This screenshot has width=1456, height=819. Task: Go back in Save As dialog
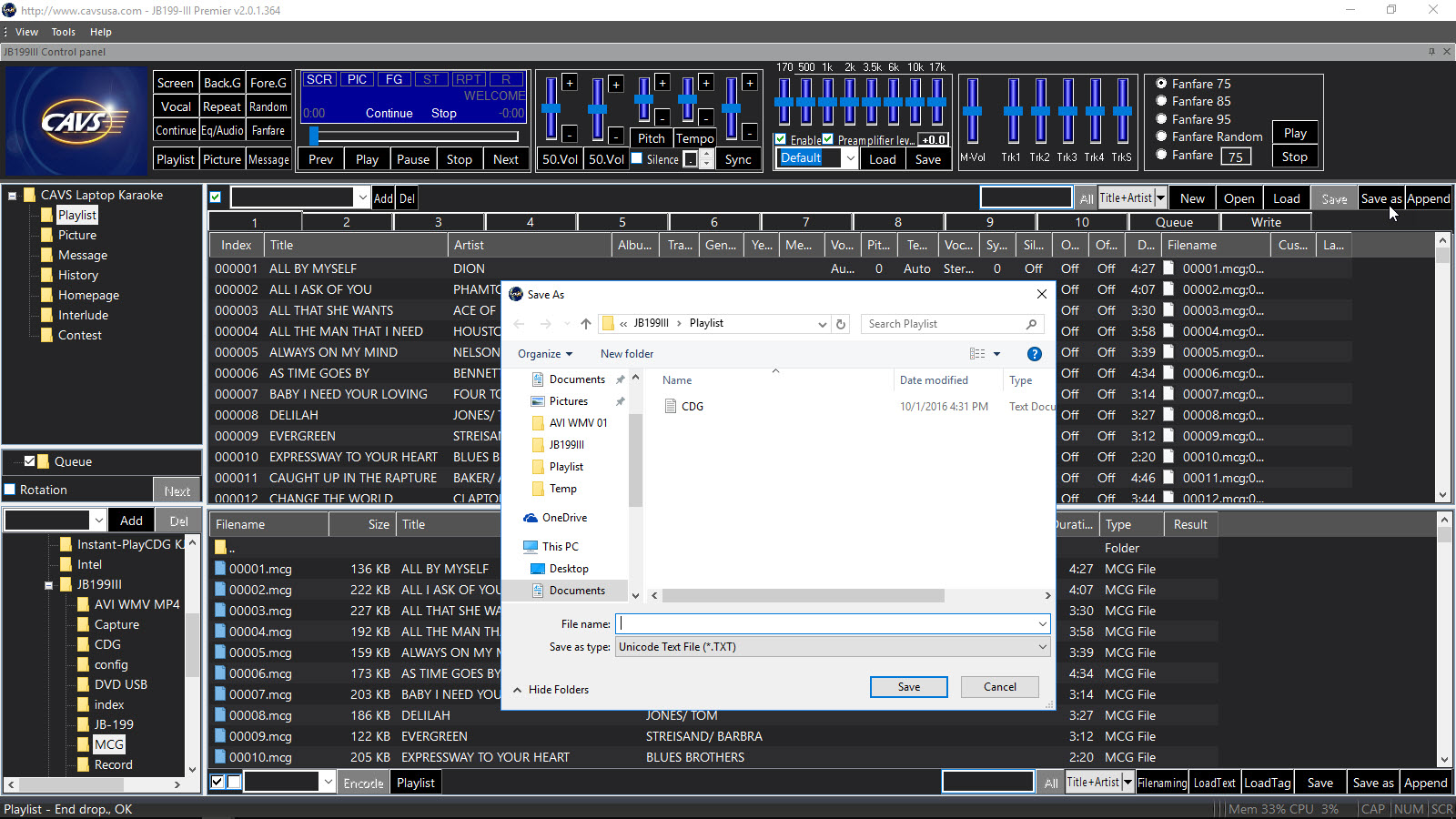point(519,324)
